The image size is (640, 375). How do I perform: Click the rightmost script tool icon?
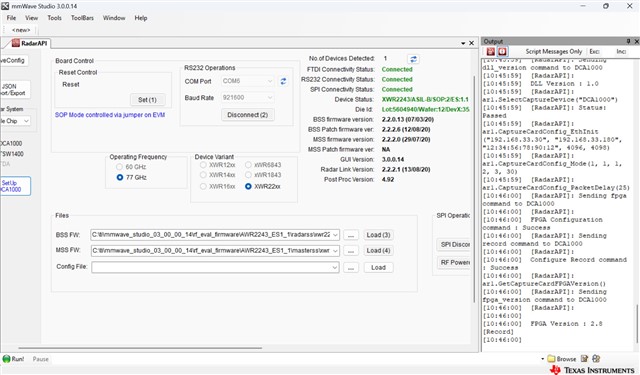coord(596,359)
